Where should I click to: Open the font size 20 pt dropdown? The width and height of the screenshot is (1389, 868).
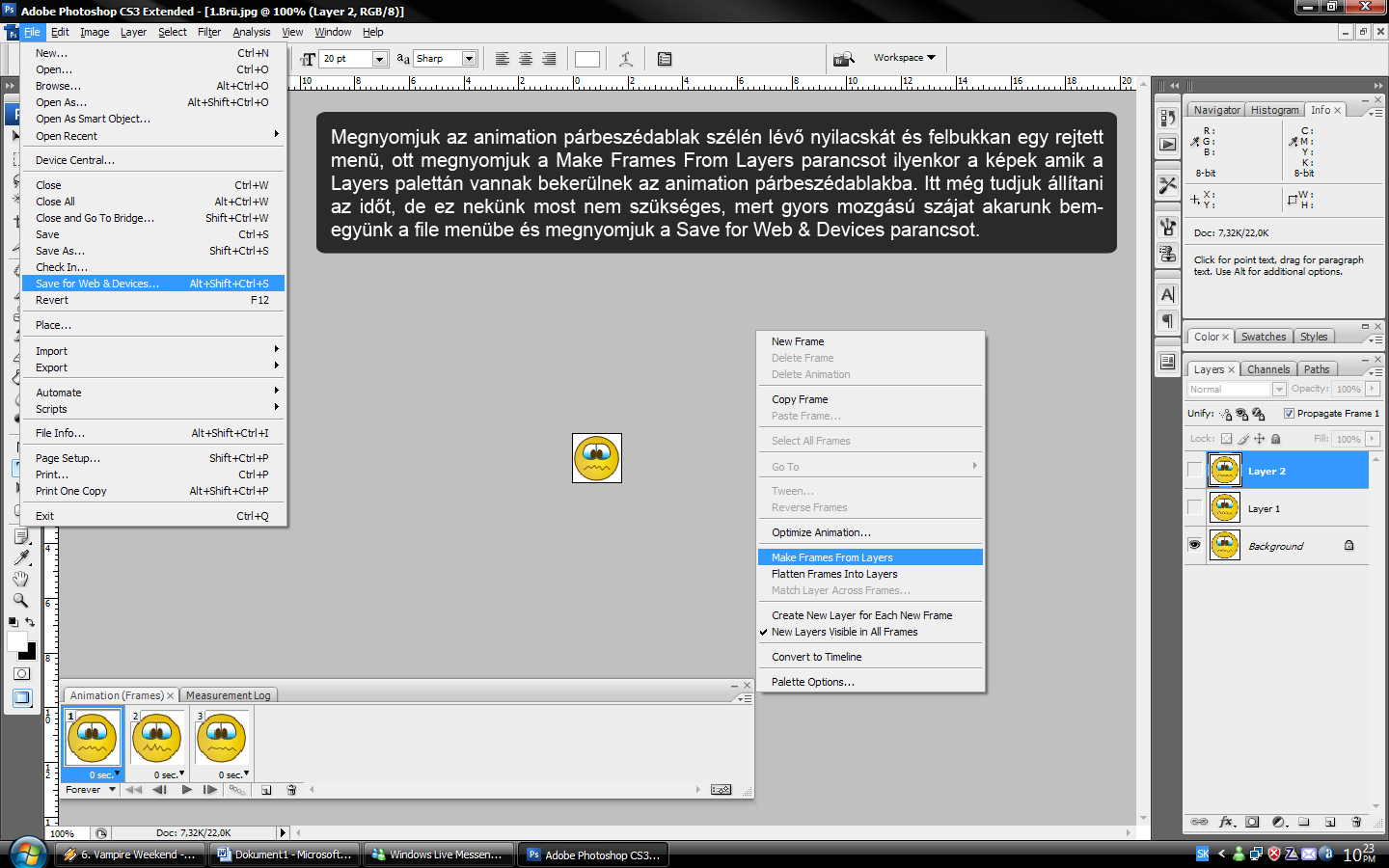379,59
